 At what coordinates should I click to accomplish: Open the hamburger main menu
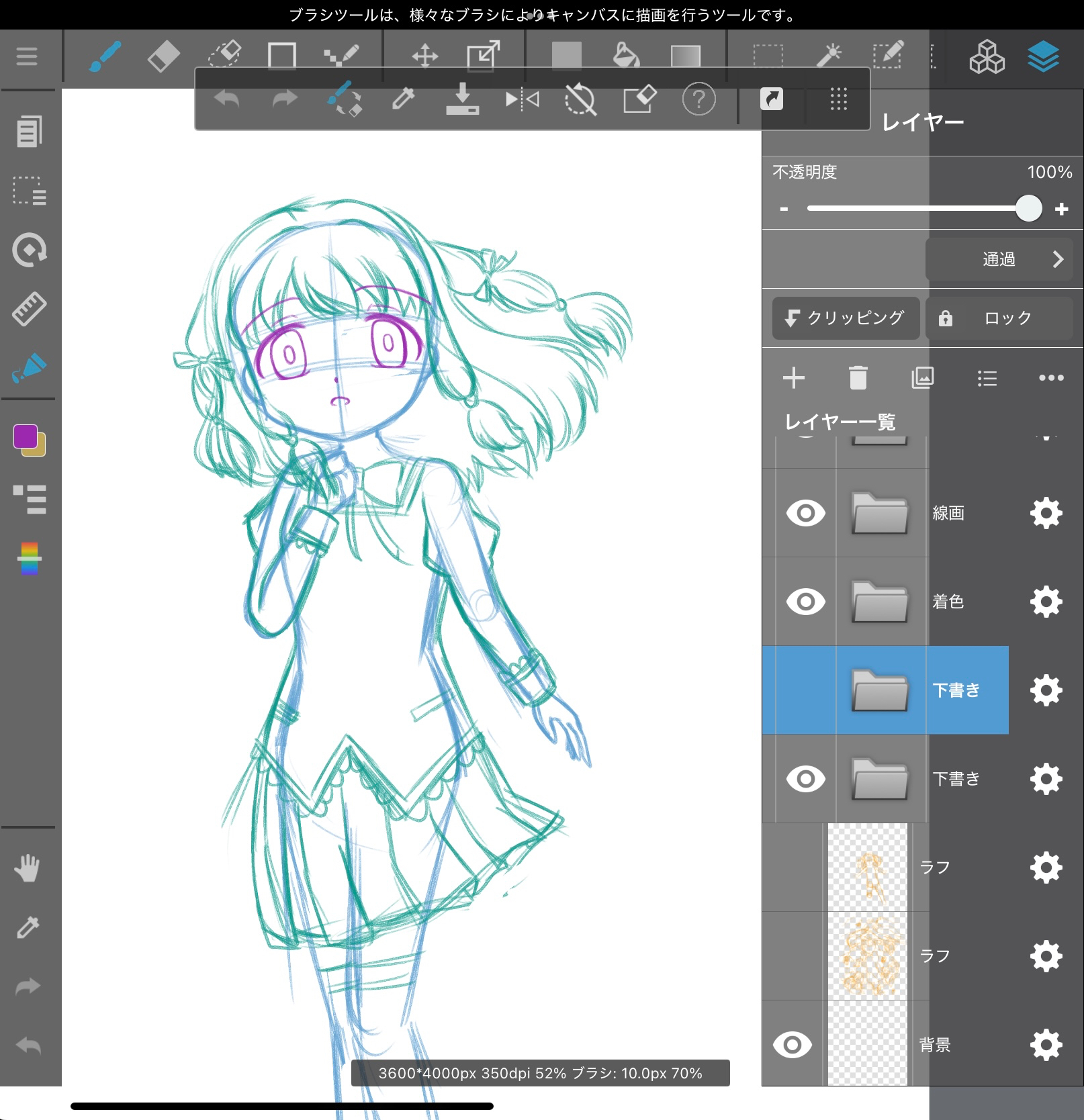27,56
